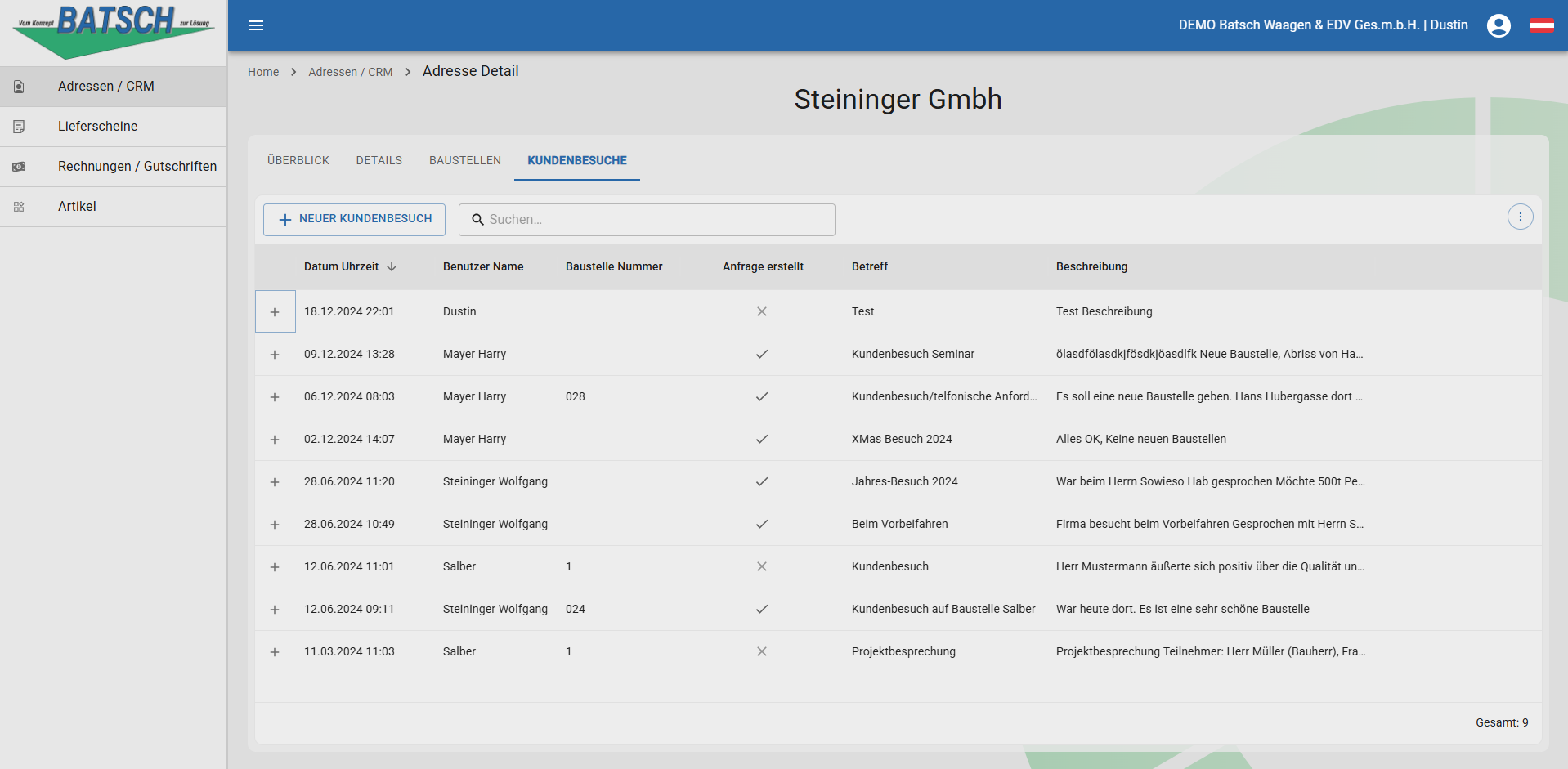1568x769 pixels.
Task: Click Betreff 'Kundenbesuch/telfonische Anford…' cell
Action: click(944, 396)
